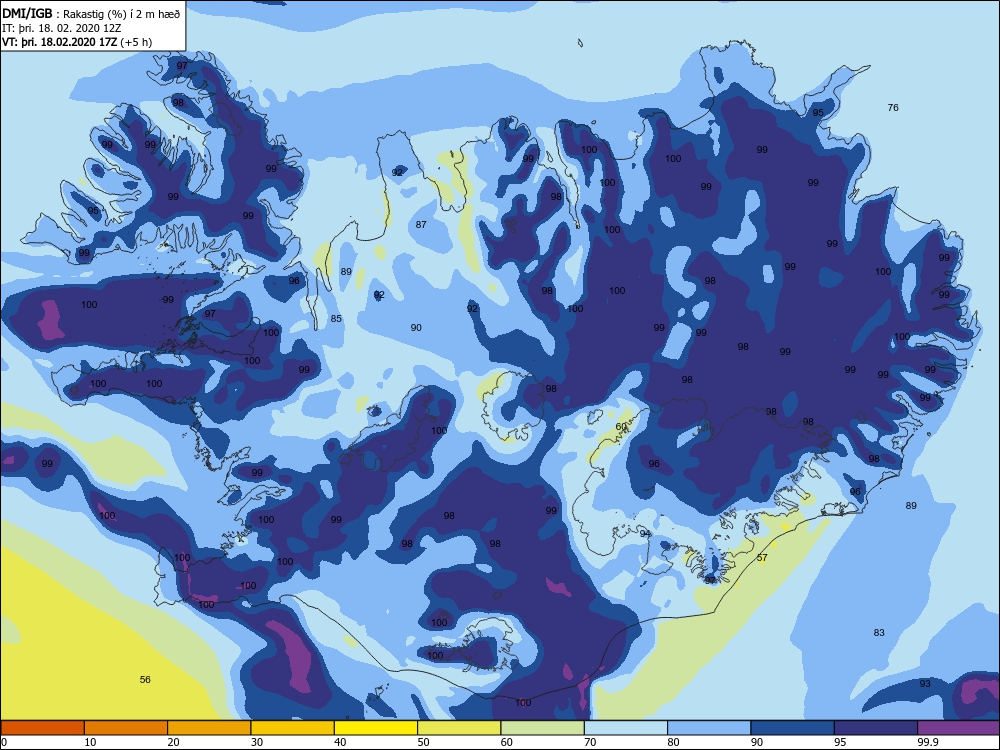Click the value 85 on the map
The width and height of the screenshot is (1000, 750).
click(336, 318)
